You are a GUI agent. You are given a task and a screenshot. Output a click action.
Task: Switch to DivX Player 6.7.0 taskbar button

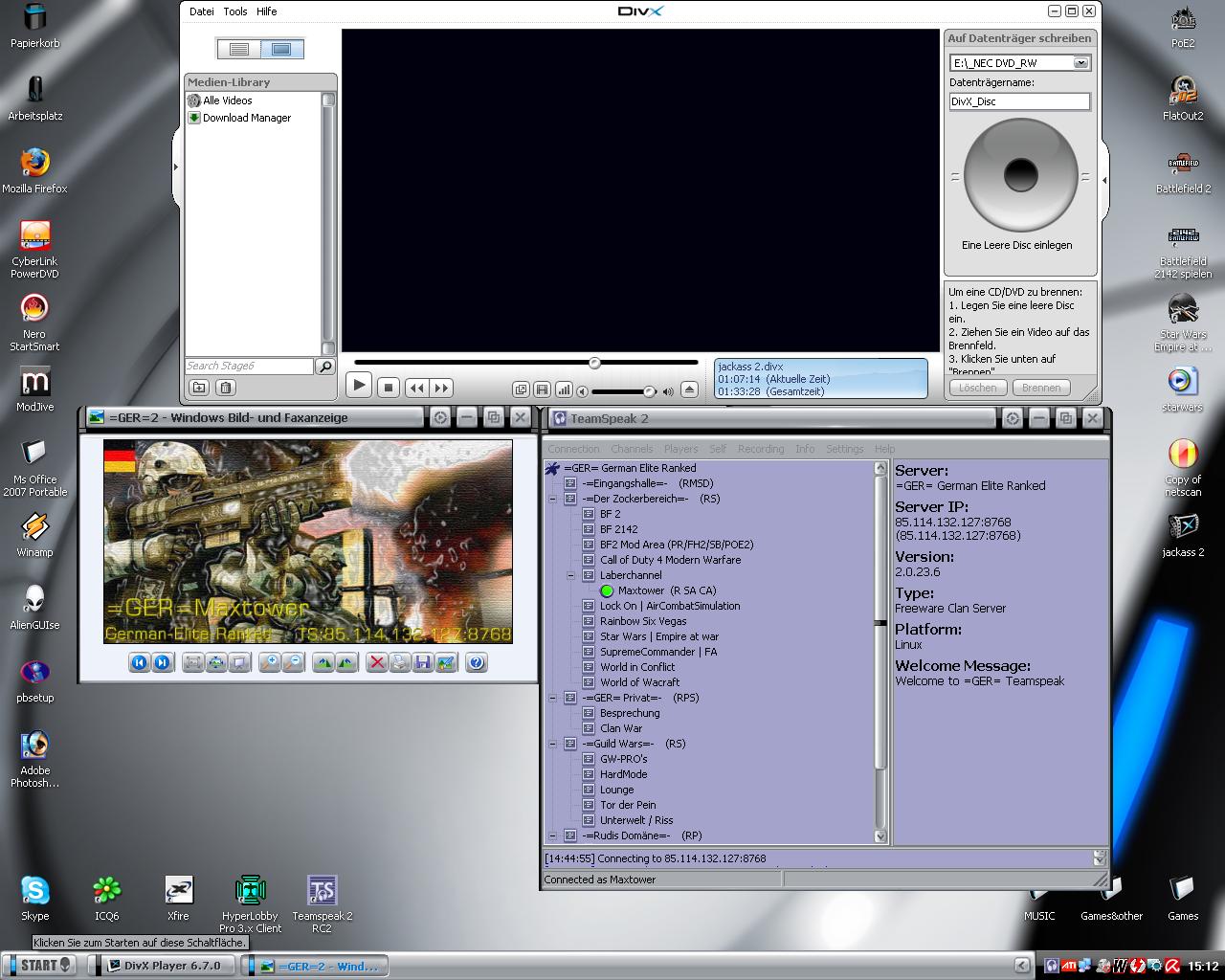pyautogui.click(x=163, y=966)
